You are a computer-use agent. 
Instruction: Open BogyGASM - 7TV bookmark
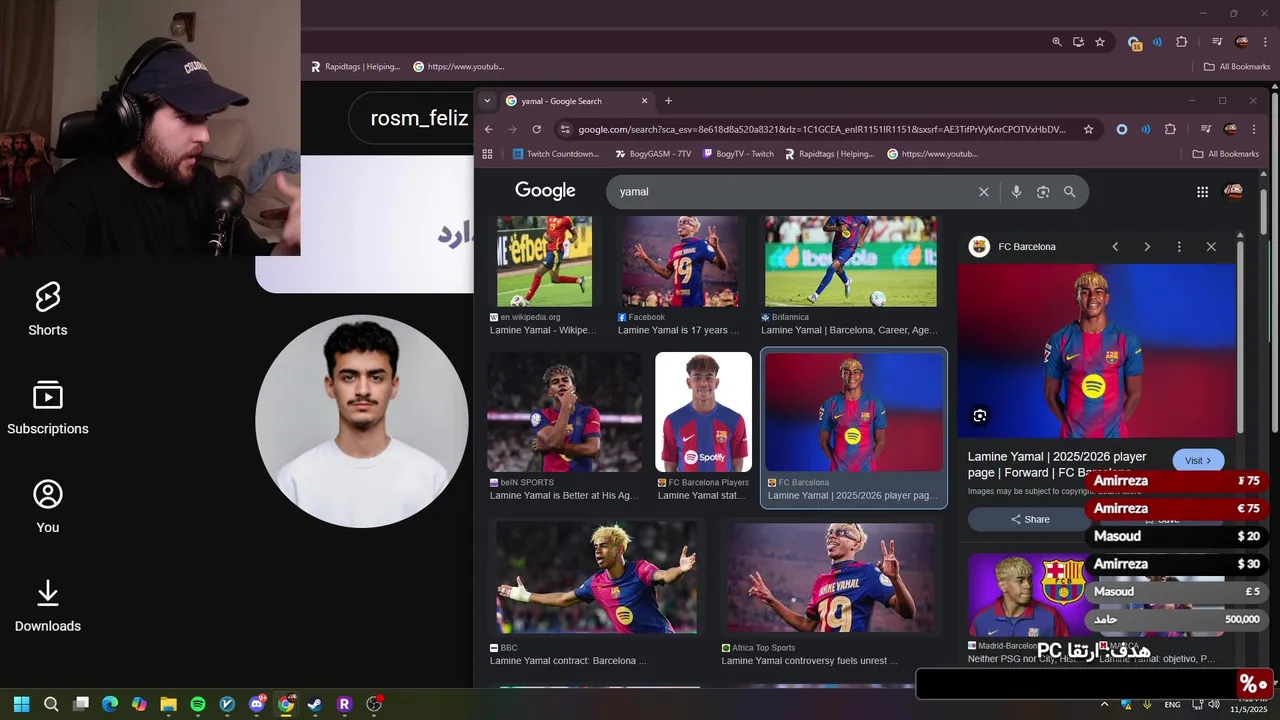click(x=652, y=154)
